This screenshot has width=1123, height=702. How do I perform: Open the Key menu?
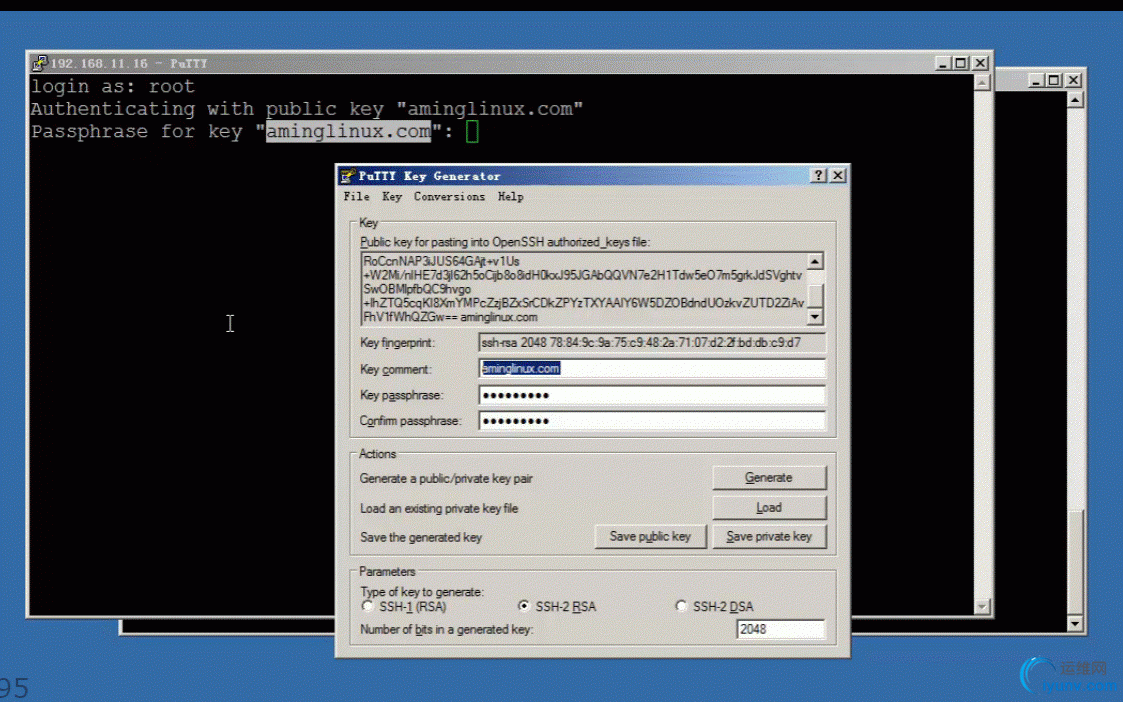(x=392, y=196)
